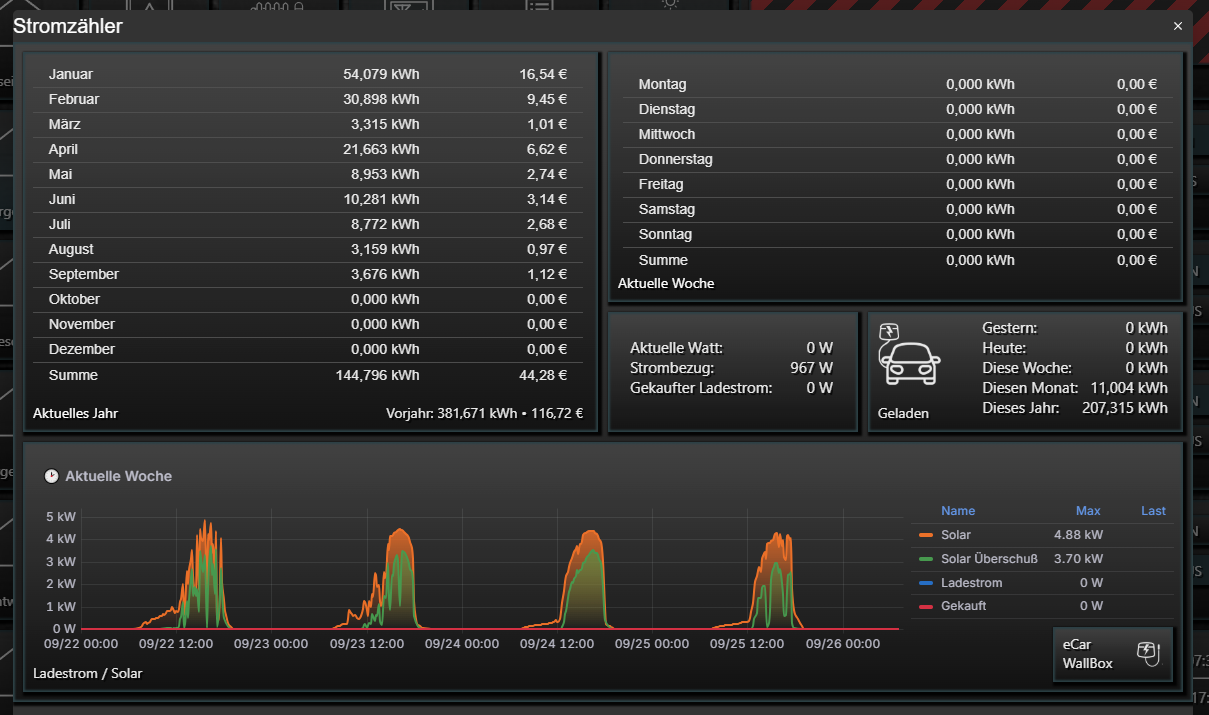The height and width of the screenshot is (715, 1209).
Task: Sort the legend by Last column
Action: (x=1153, y=511)
